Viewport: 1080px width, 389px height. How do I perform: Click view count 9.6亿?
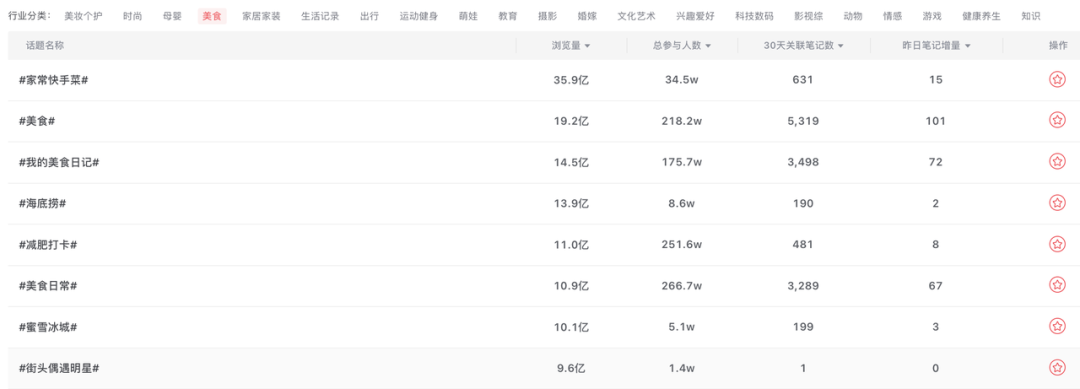571,368
